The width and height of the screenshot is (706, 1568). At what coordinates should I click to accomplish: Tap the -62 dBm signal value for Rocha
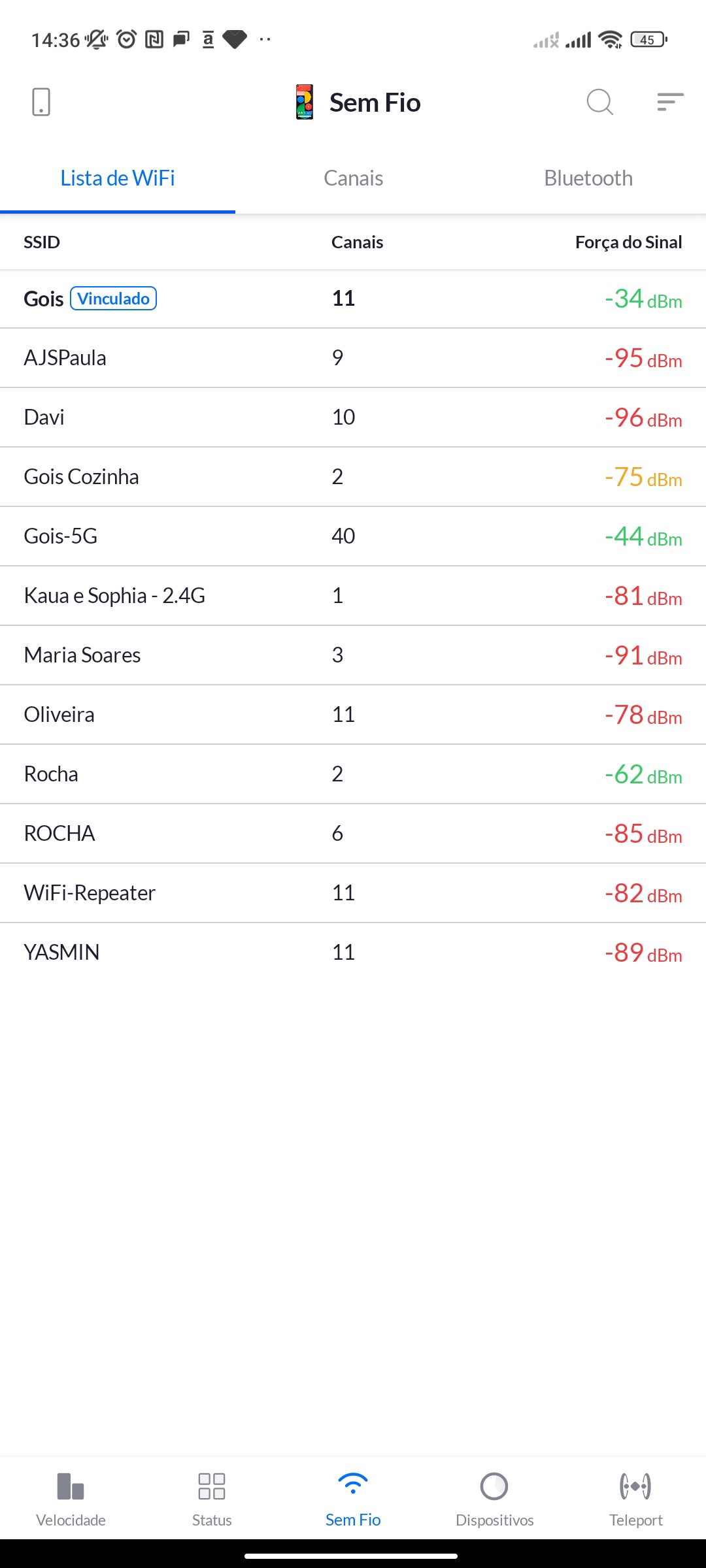(643, 775)
